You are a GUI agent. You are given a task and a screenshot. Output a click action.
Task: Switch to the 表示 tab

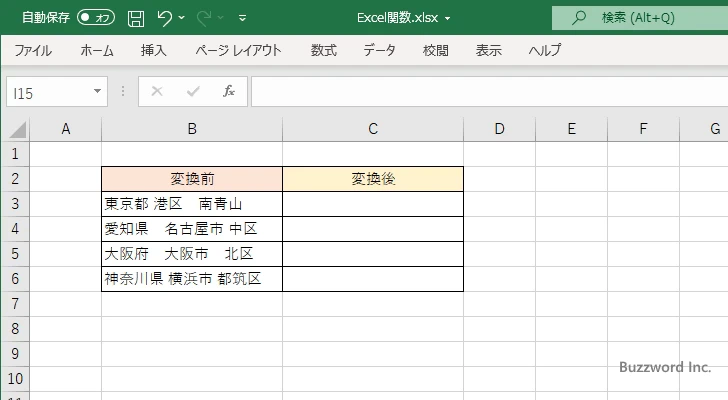coord(488,50)
